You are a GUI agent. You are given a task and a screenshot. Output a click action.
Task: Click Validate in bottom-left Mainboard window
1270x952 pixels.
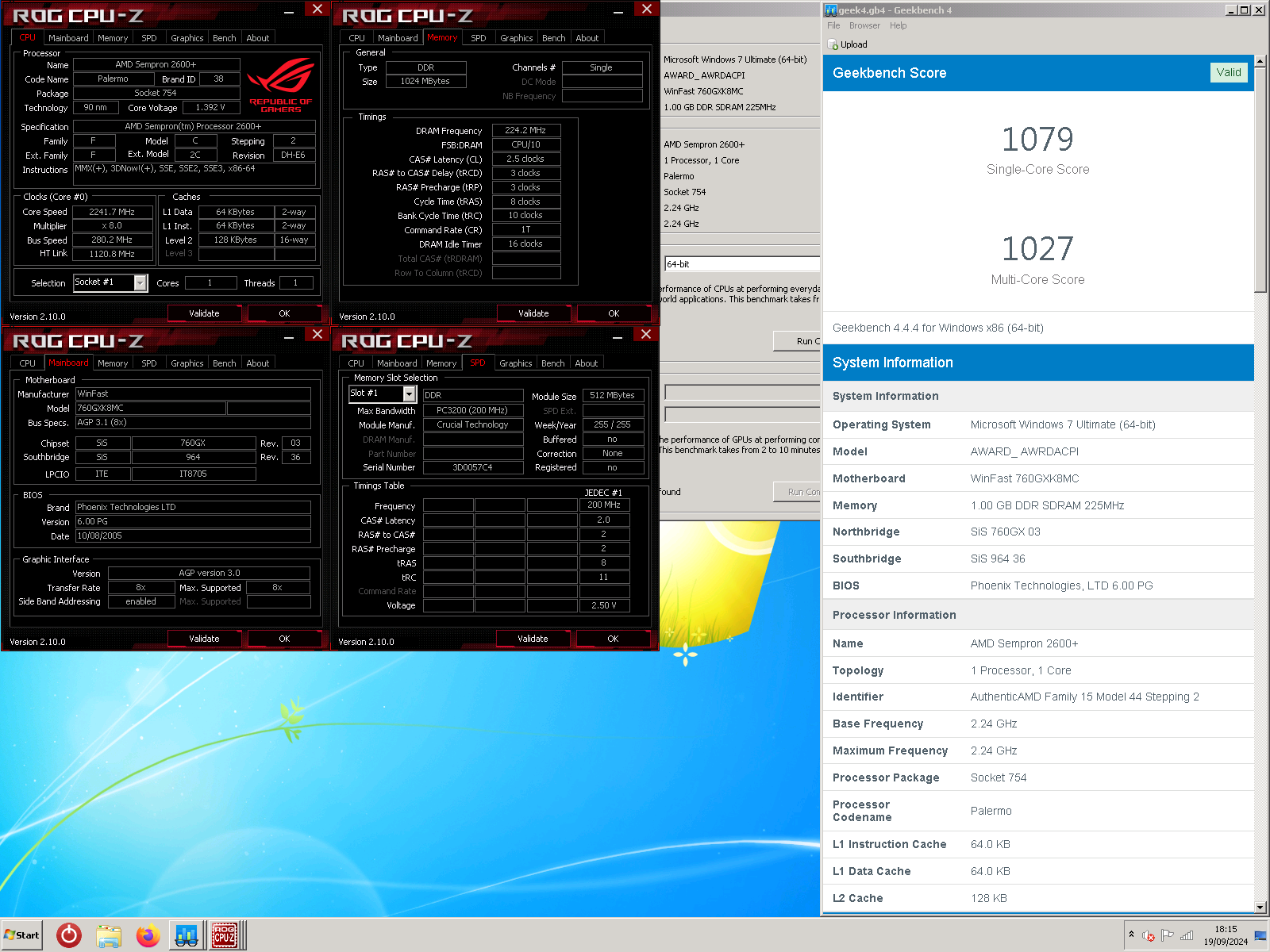(x=204, y=639)
